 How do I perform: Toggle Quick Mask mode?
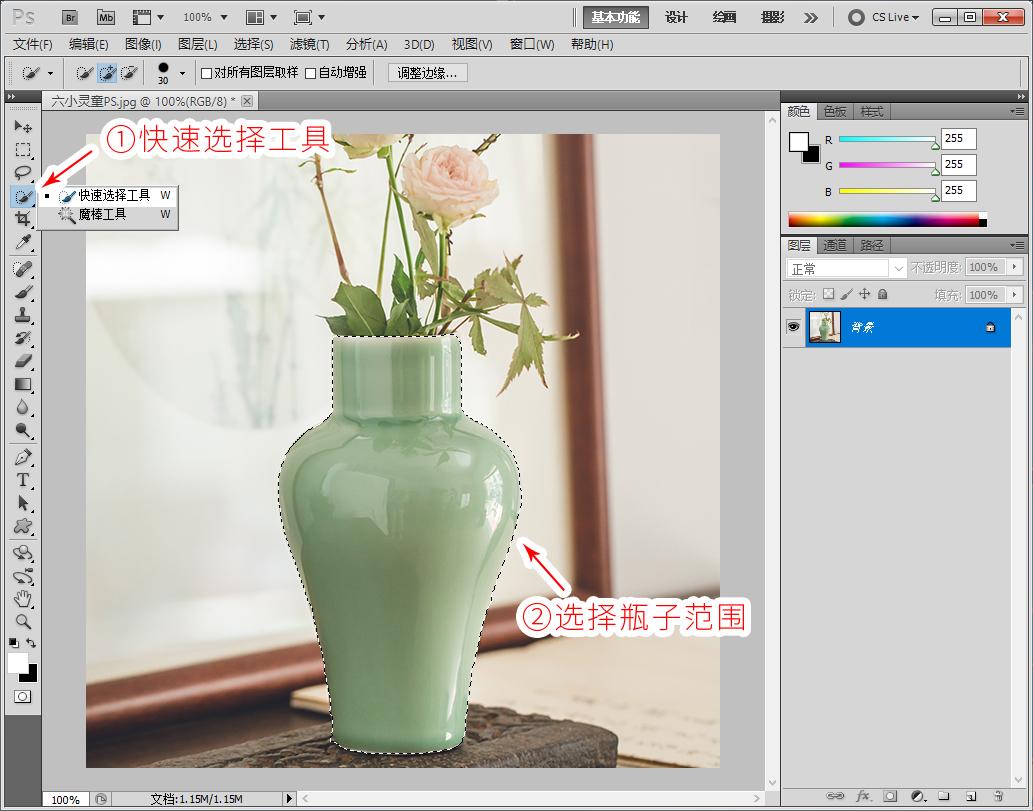click(22, 696)
